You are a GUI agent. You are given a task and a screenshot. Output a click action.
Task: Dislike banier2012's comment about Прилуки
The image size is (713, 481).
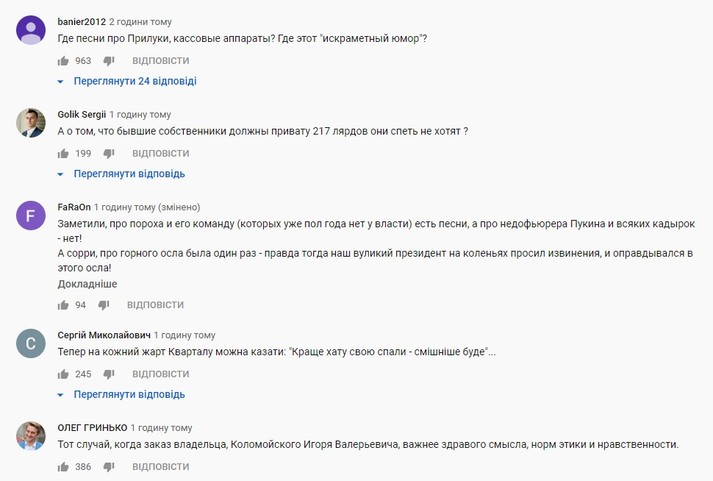click(109, 61)
